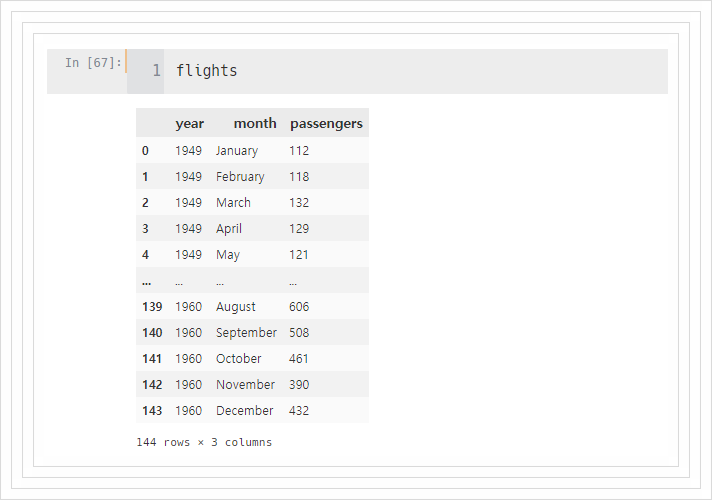
Task: Select the March row month cell
Action: 233,203
